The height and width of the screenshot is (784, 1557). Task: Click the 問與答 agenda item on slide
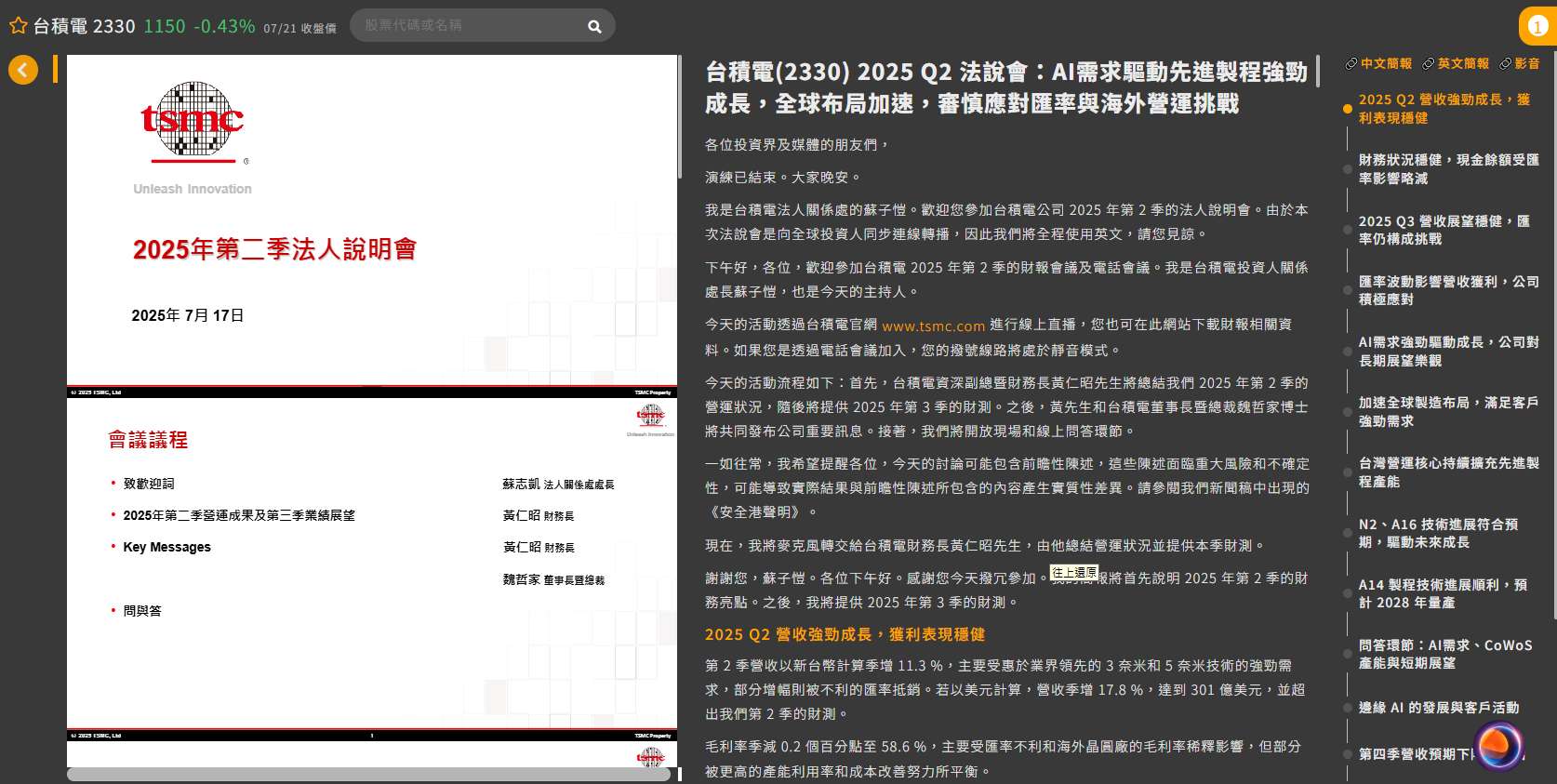[x=142, y=611]
